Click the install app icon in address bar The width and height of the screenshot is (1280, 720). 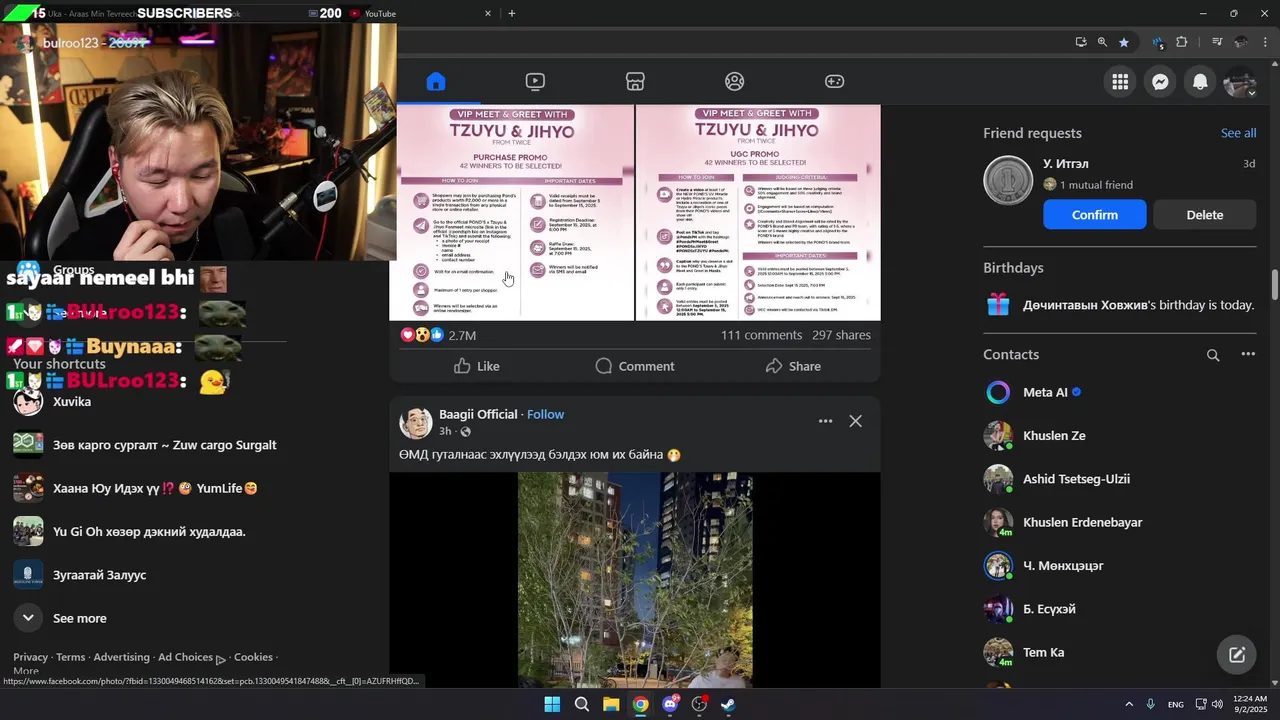1081,42
